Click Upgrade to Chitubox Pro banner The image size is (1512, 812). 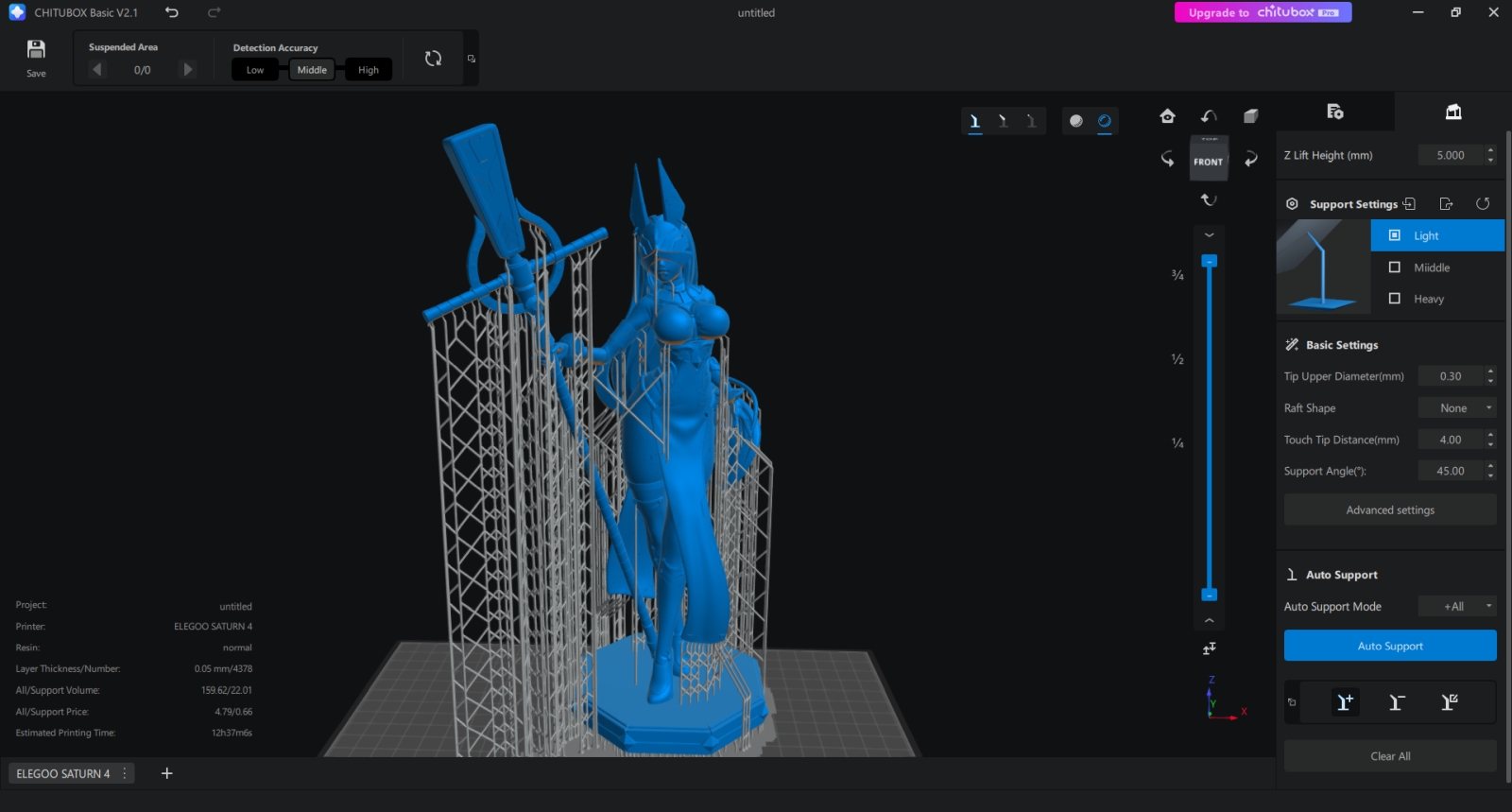[x=1263, y=12]
